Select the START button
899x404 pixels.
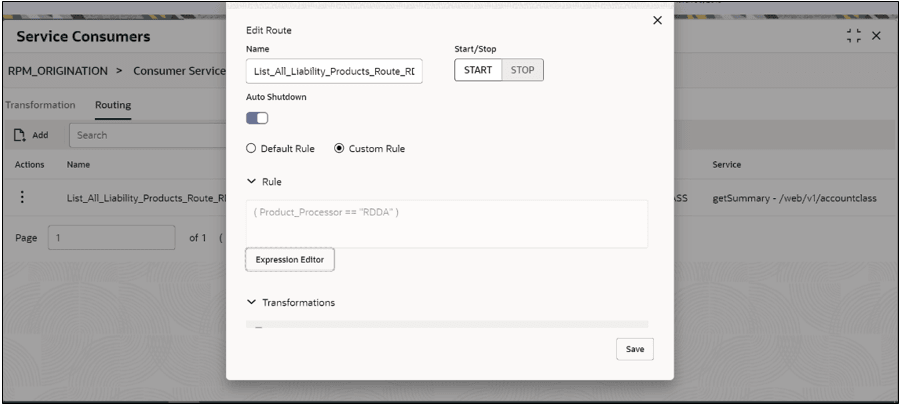click(x=478, y=70)
